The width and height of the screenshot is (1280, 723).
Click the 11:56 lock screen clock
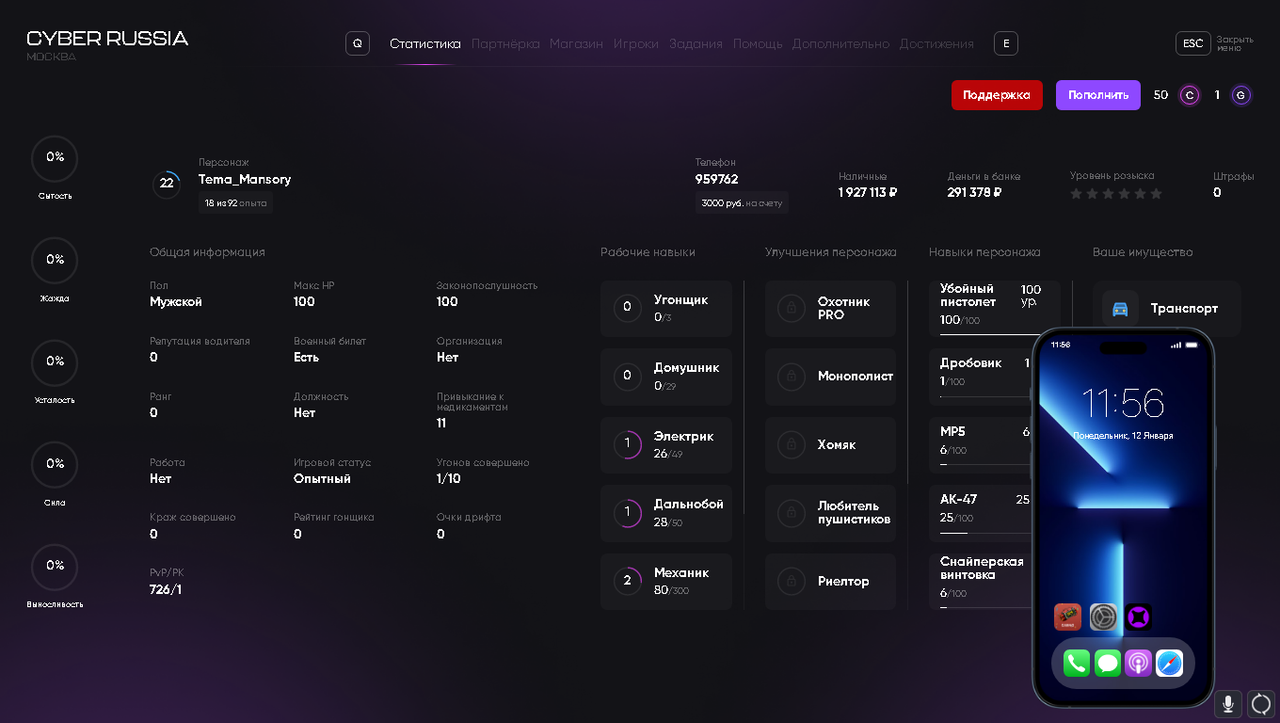(1123, 404)
